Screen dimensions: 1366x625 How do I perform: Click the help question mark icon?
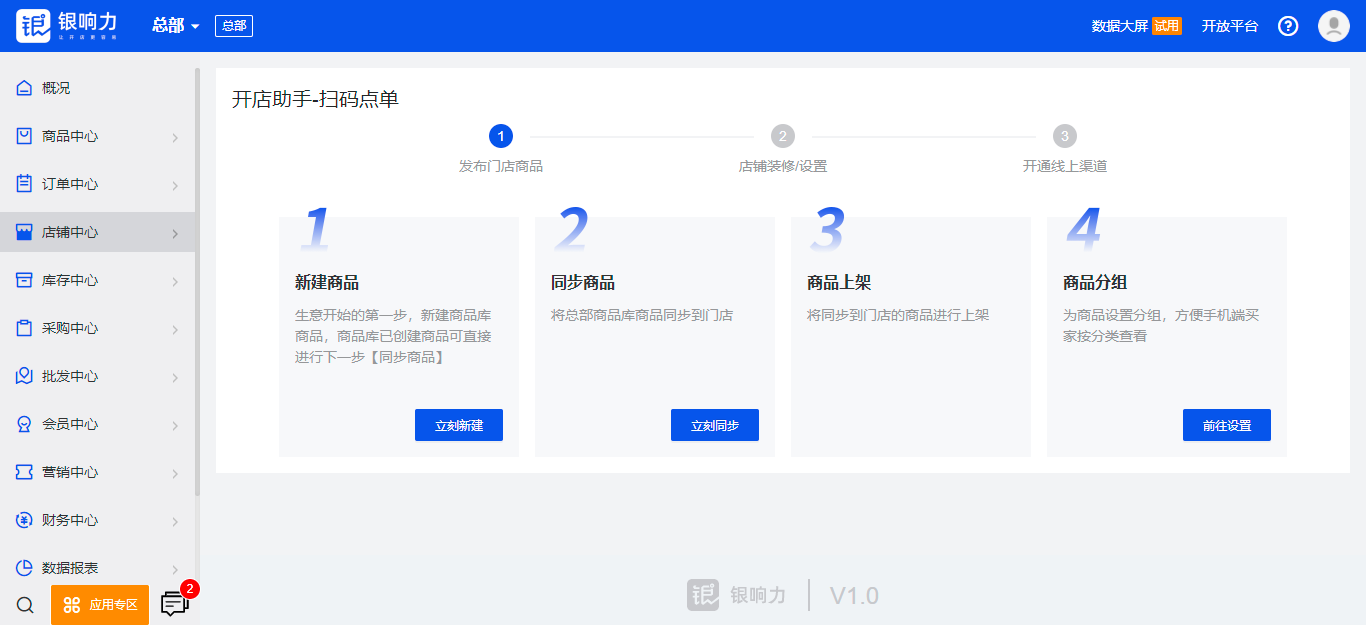click(x=1288, y=26)
